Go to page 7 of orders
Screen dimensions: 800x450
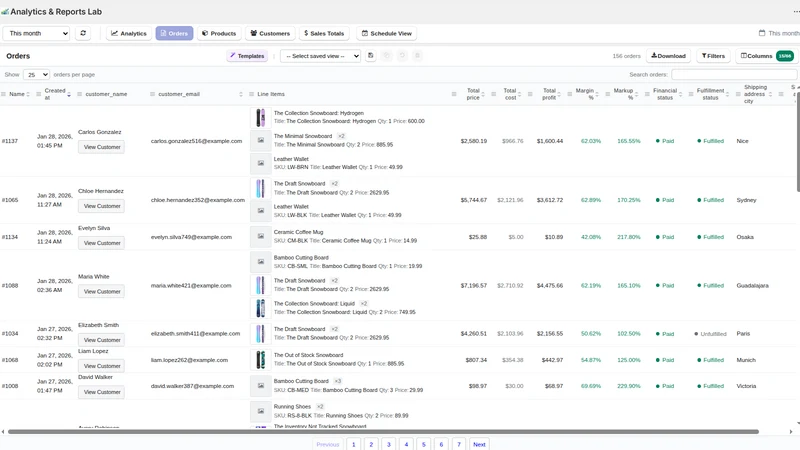[459, 444]
